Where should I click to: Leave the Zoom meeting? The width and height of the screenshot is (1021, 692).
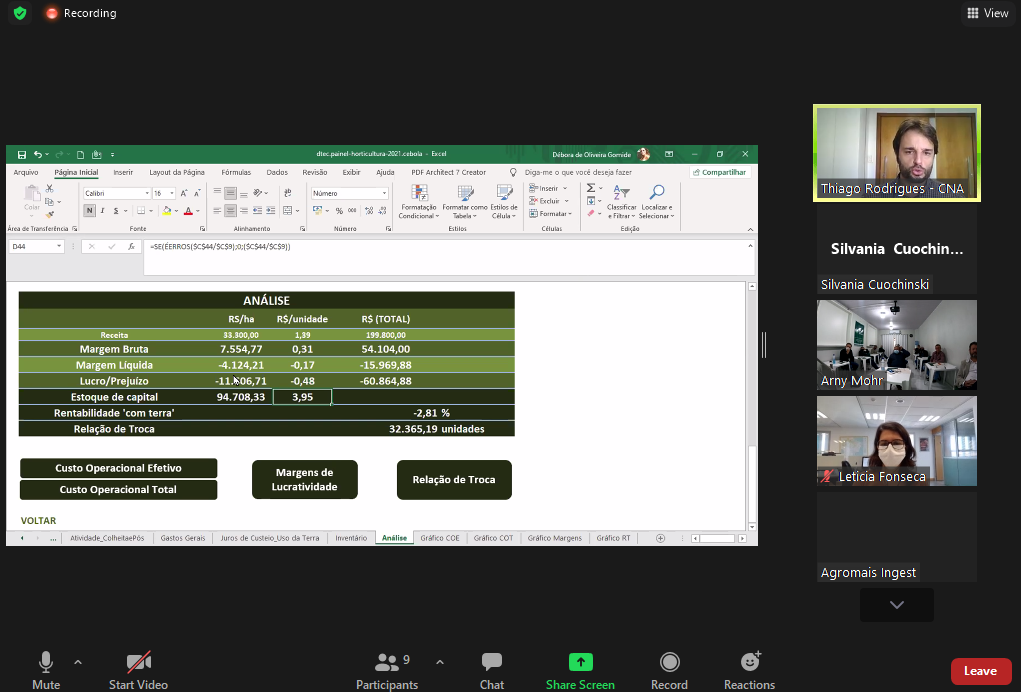tap(981, 671)
